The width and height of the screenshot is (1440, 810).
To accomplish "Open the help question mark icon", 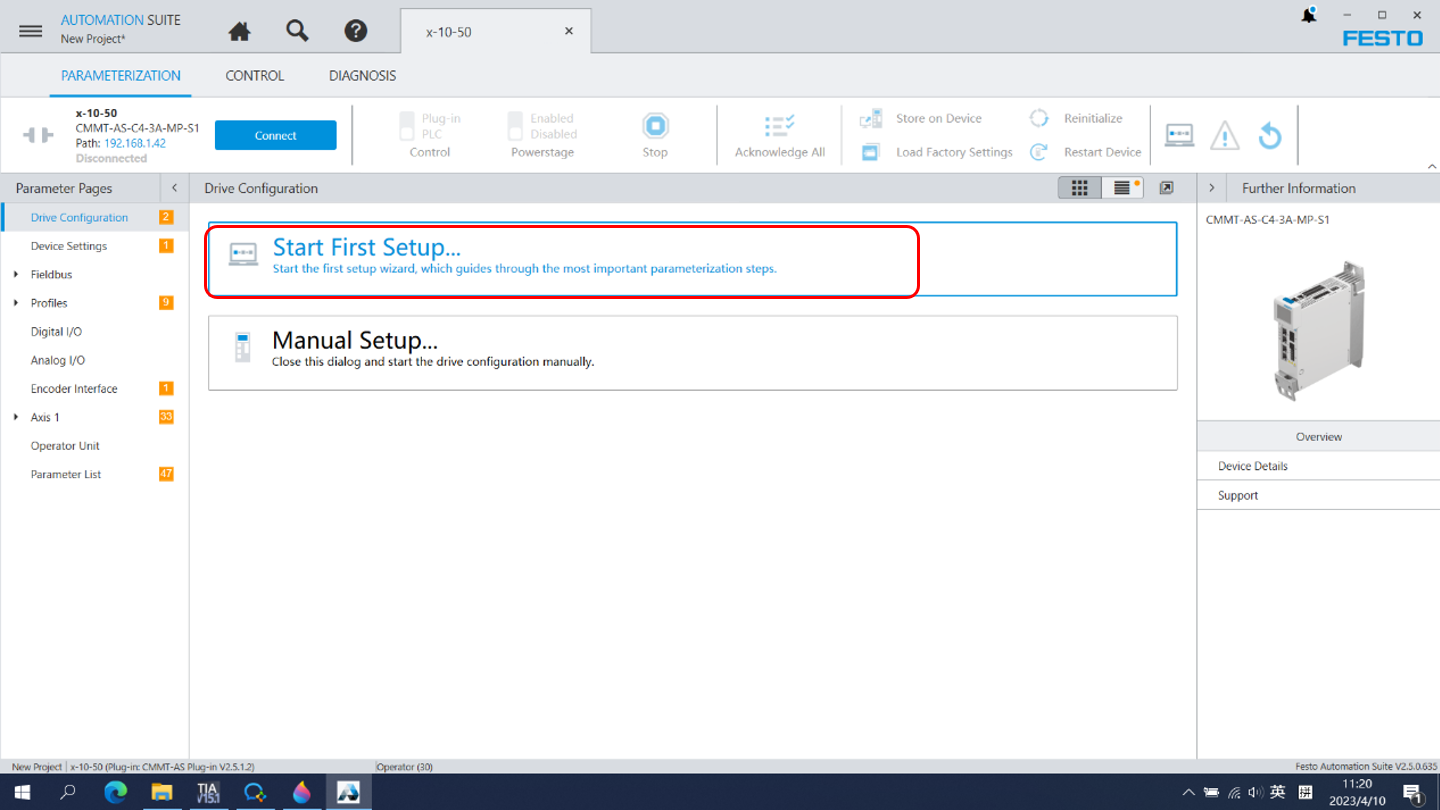I will tap(356, 31).
